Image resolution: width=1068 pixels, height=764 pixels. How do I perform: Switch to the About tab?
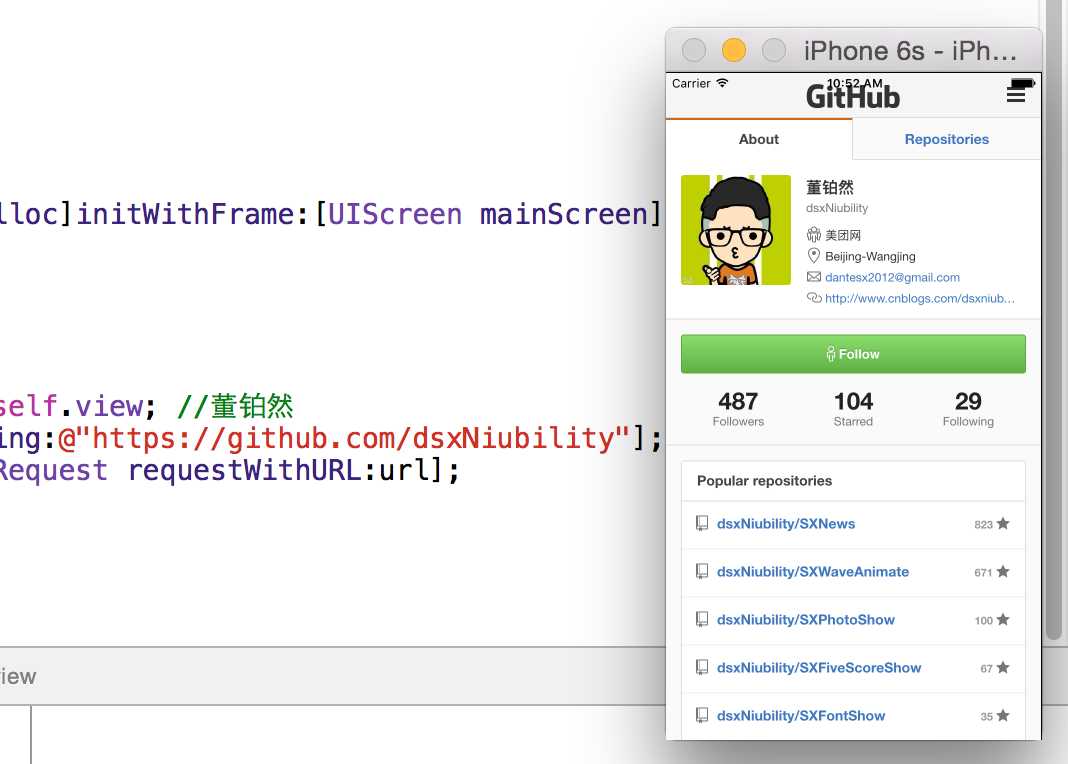(759, 139)
